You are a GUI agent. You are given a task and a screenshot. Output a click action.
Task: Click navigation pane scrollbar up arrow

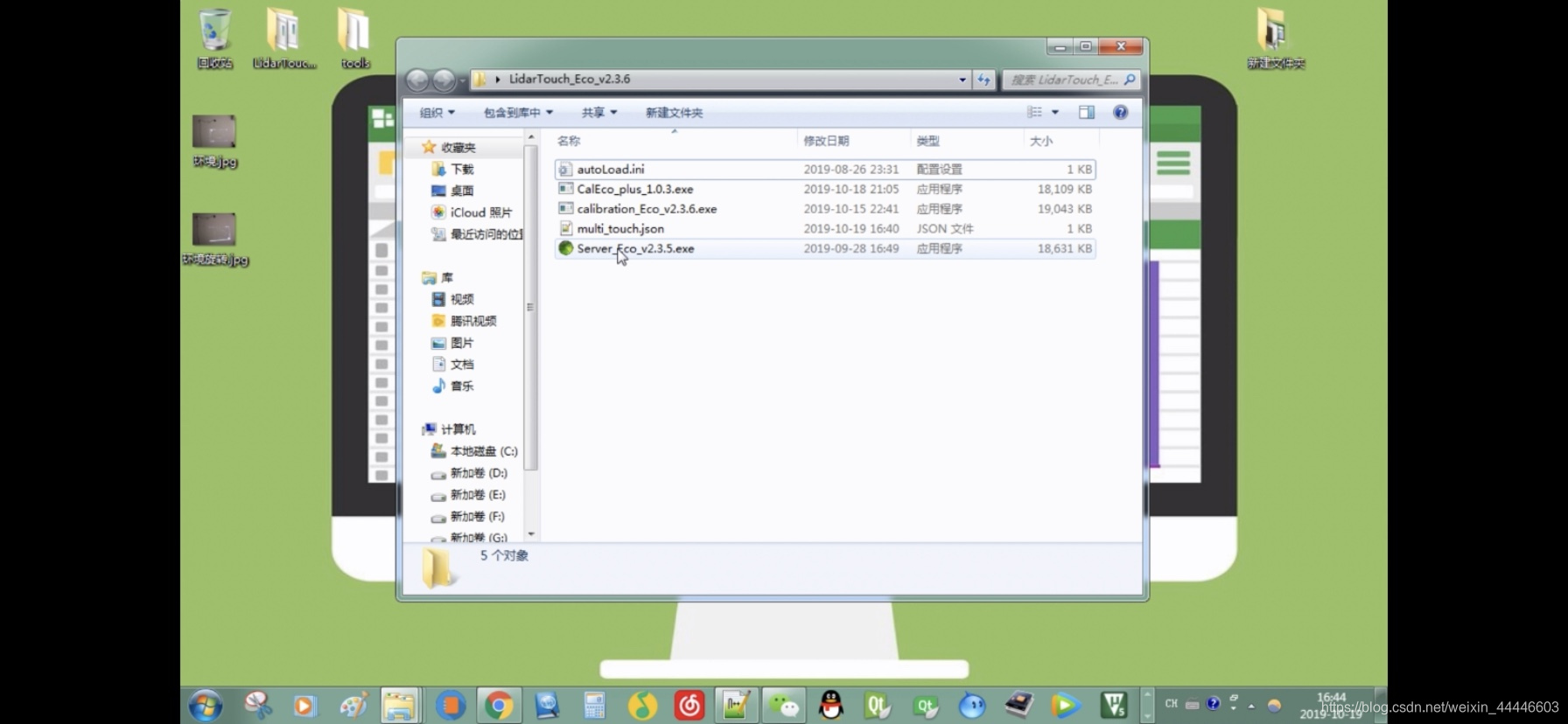(530, 137)
